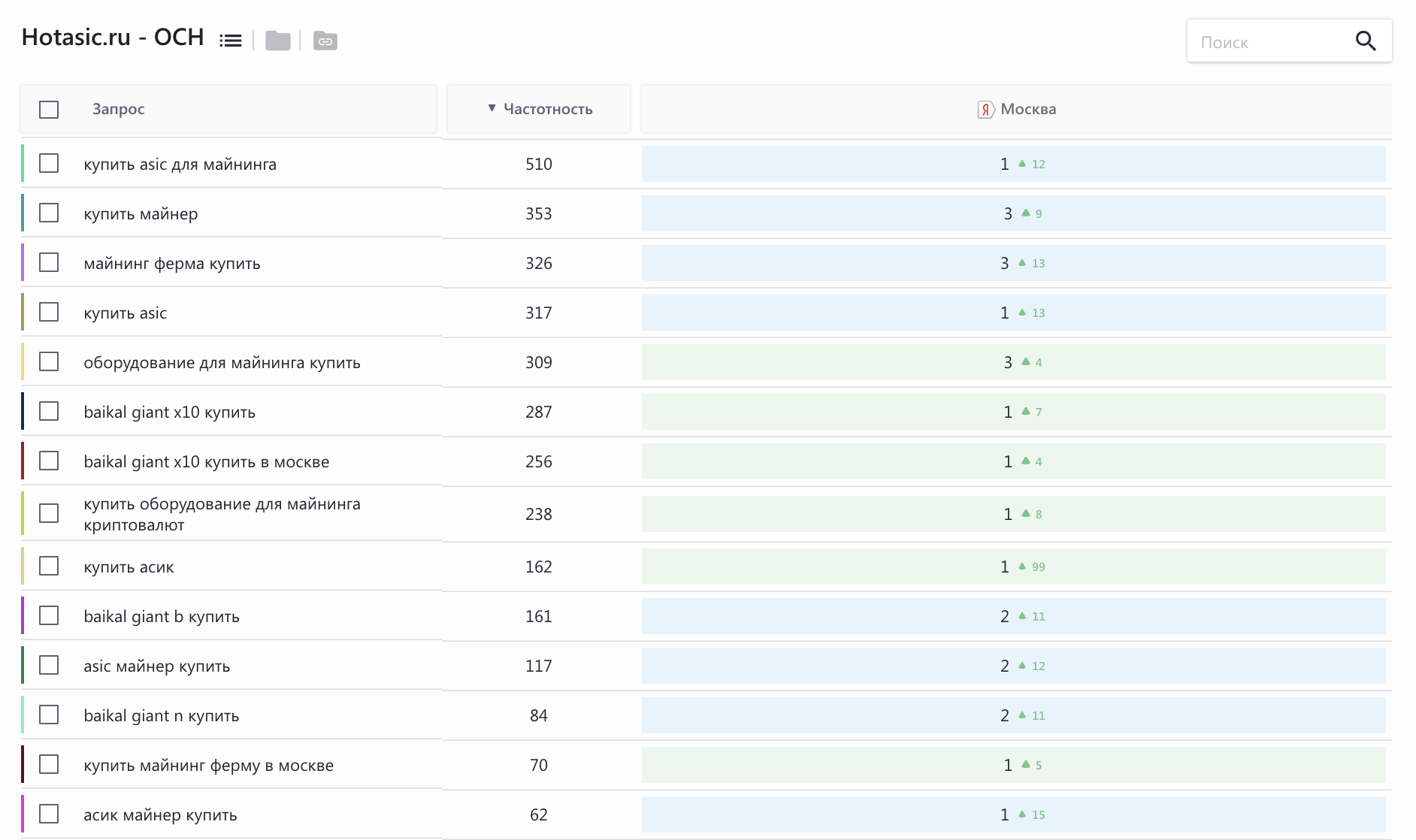Screen dimensions: 1416x840
Task: Open query 'асик майнер купить'
Action: click(160, 815)
